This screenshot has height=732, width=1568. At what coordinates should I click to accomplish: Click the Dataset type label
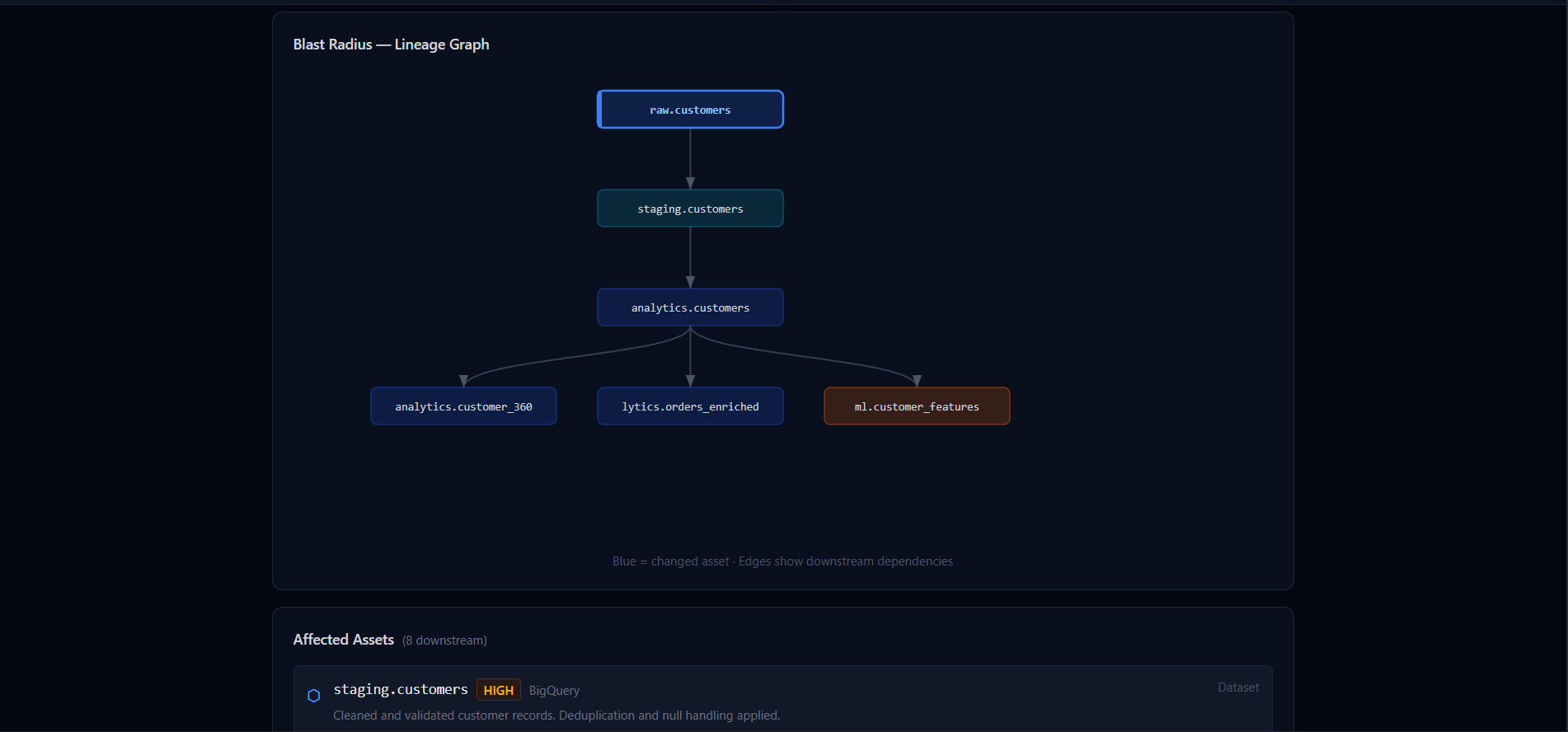click(1238, 687)
